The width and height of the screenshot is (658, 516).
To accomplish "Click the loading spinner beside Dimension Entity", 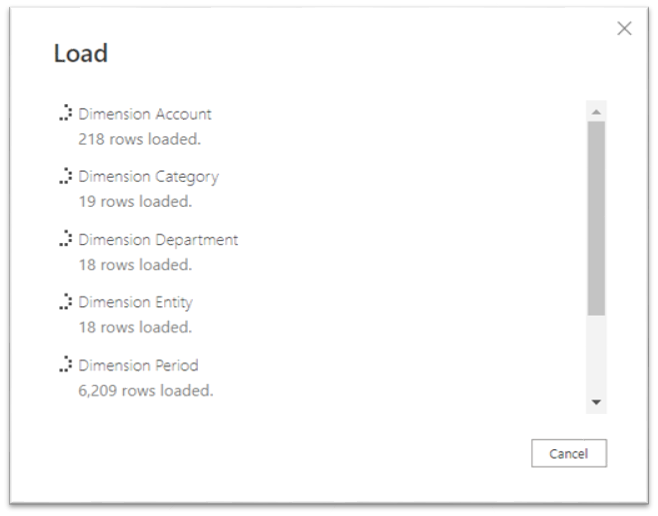I will [x=65, y=302].
